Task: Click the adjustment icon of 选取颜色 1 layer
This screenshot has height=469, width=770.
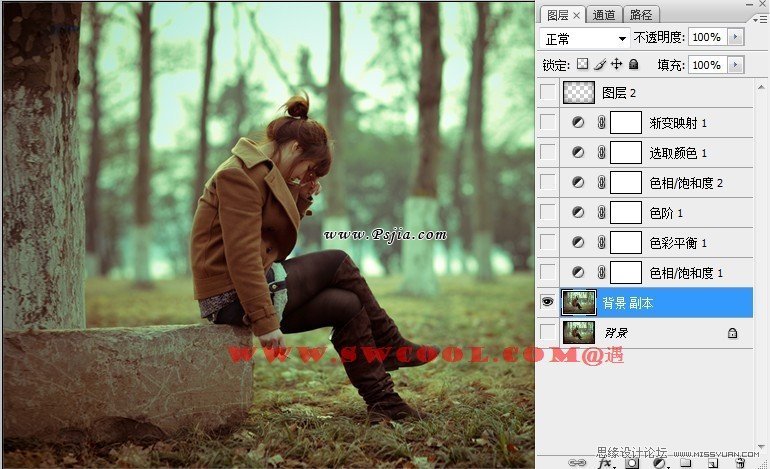Action: point(578,152)
